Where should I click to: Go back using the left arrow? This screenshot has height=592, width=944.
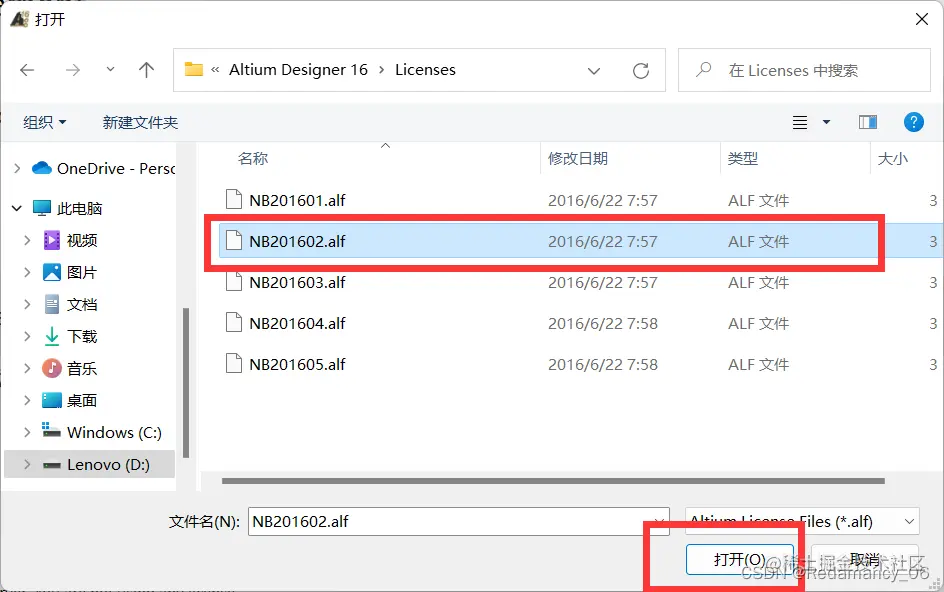pyautogui.click(x=27, y=70)
